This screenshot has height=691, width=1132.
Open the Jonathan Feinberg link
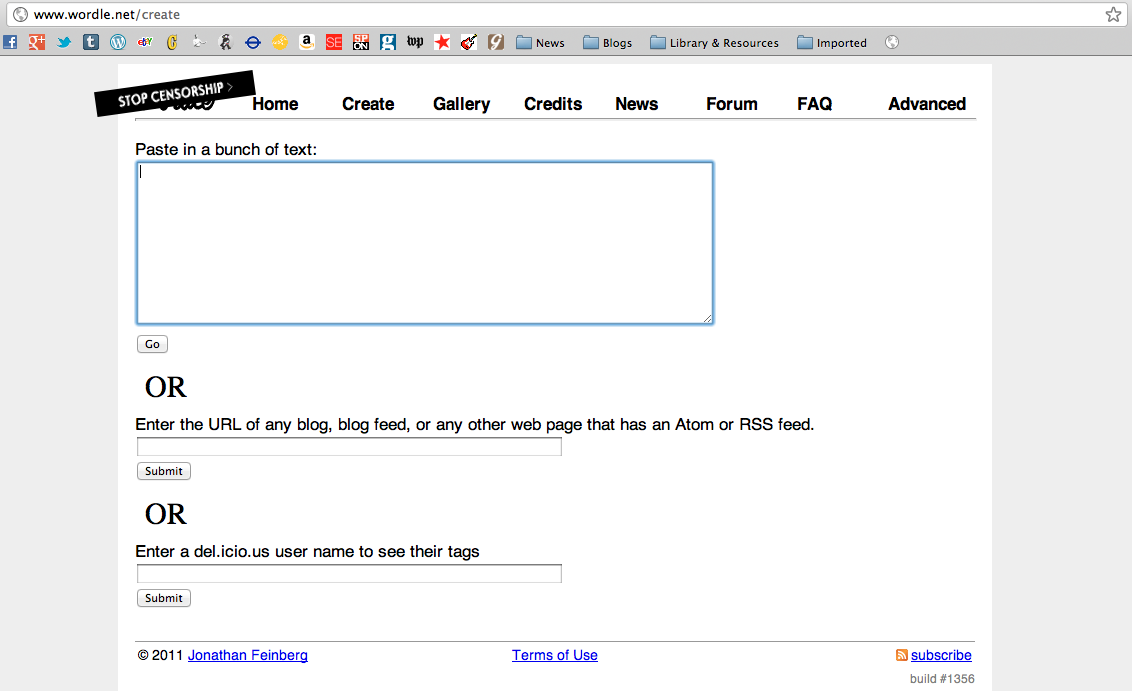248,655
